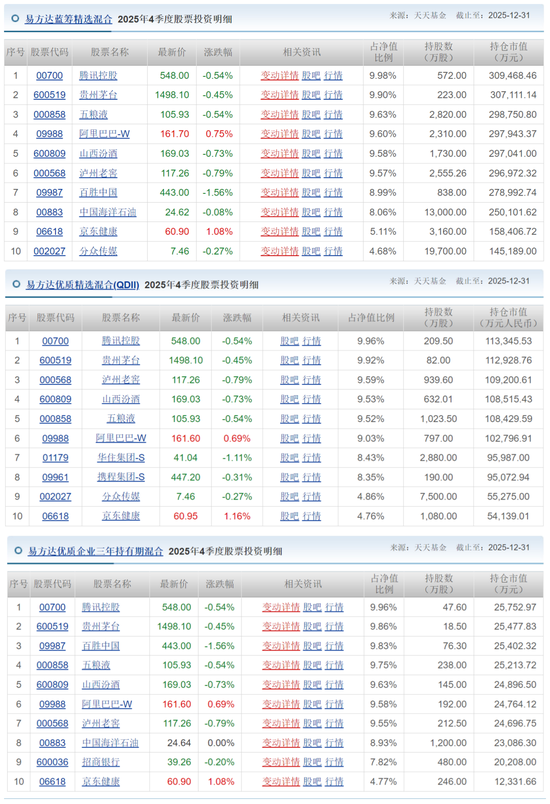Open 泸州老窖 name link in 三年持有期混合 table

100,723
